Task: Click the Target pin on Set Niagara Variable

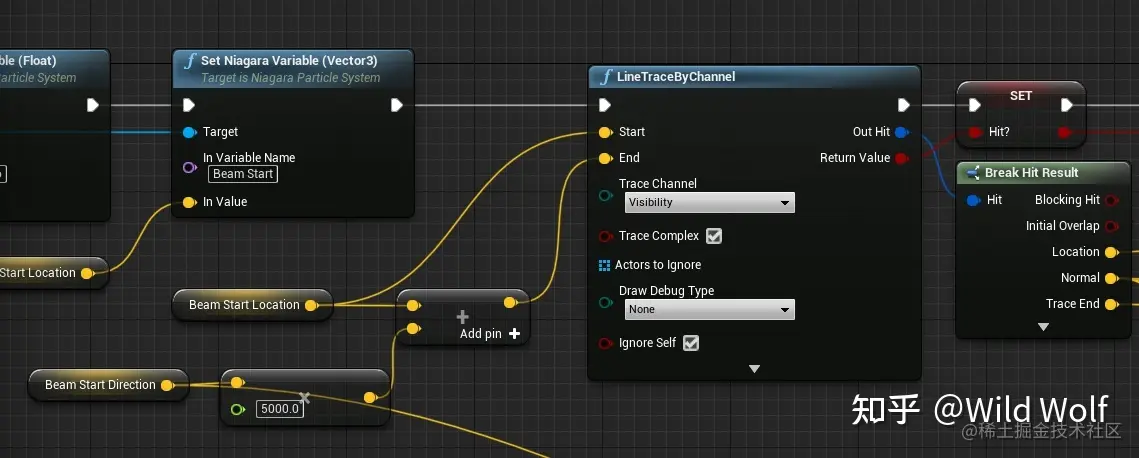Action: (x=190, y=132)
